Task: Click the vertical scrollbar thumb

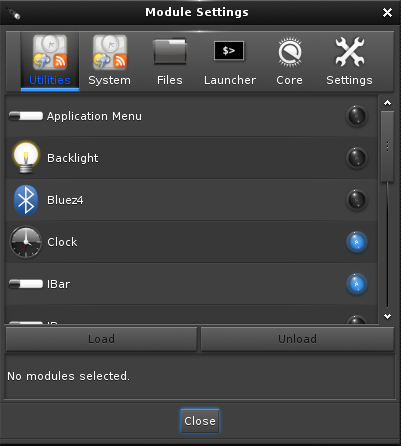Action: click(387, 146)
